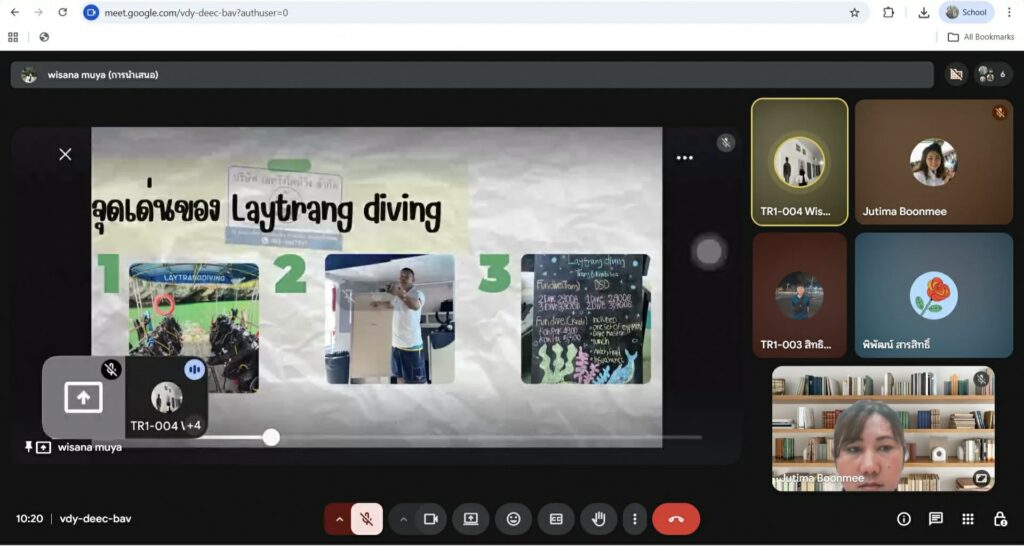Turn on closed captions
This screenshot has width=1024, height=546.
(556, 519)
